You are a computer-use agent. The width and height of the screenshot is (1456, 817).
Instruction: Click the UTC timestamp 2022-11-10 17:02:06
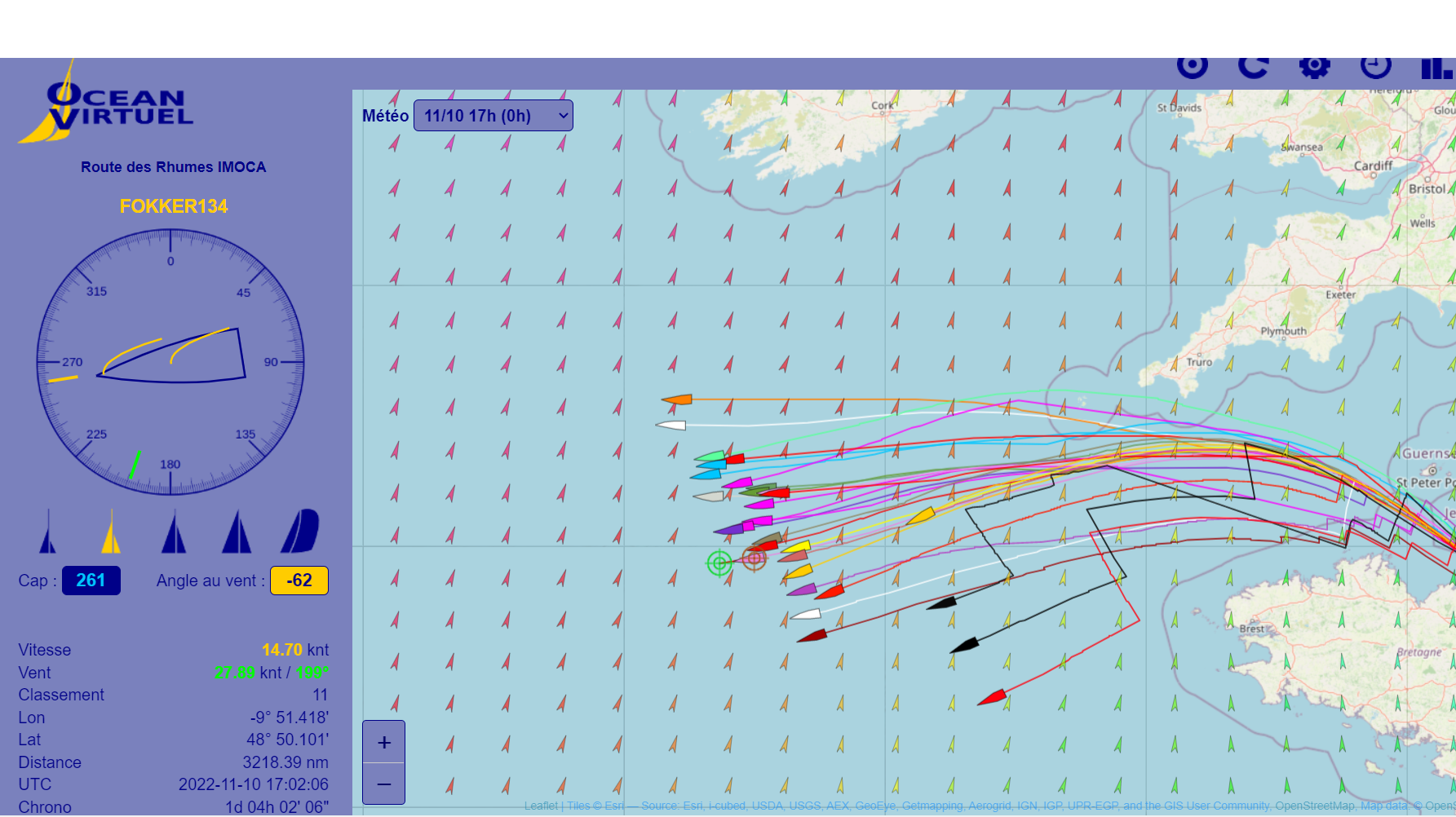[254, 784]
